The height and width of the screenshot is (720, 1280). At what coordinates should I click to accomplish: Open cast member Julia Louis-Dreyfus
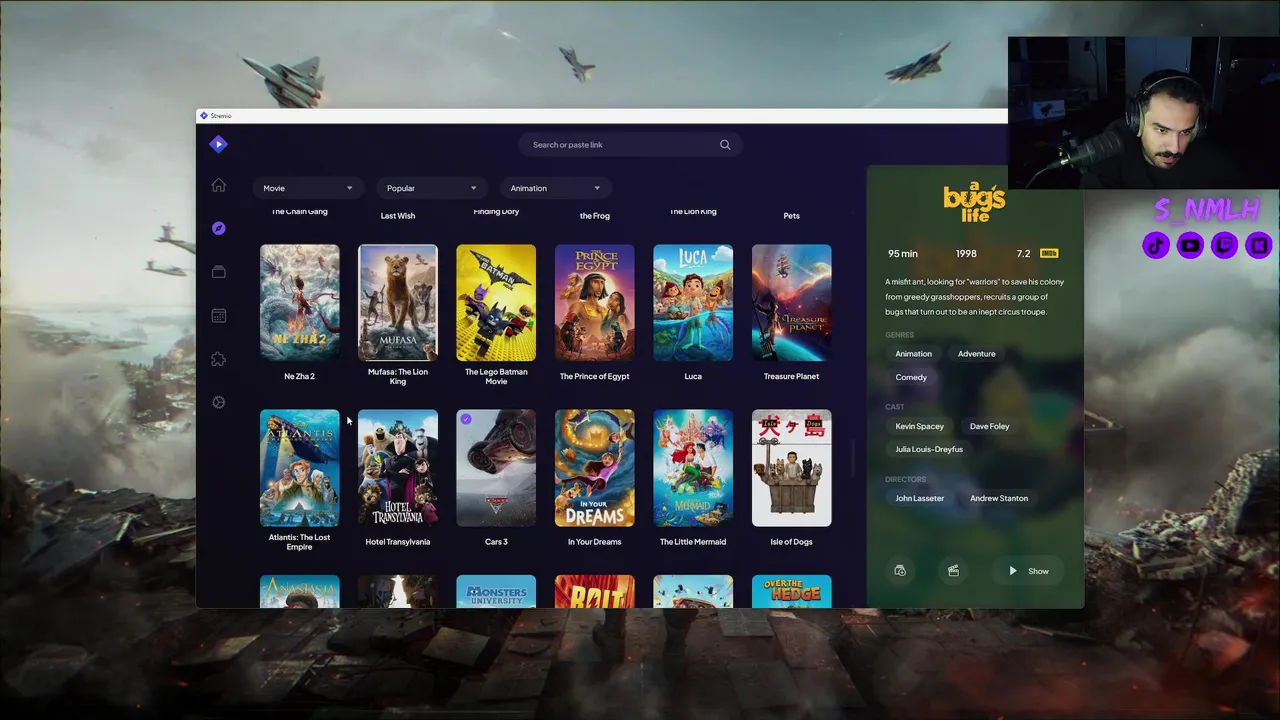click(929, 449)
